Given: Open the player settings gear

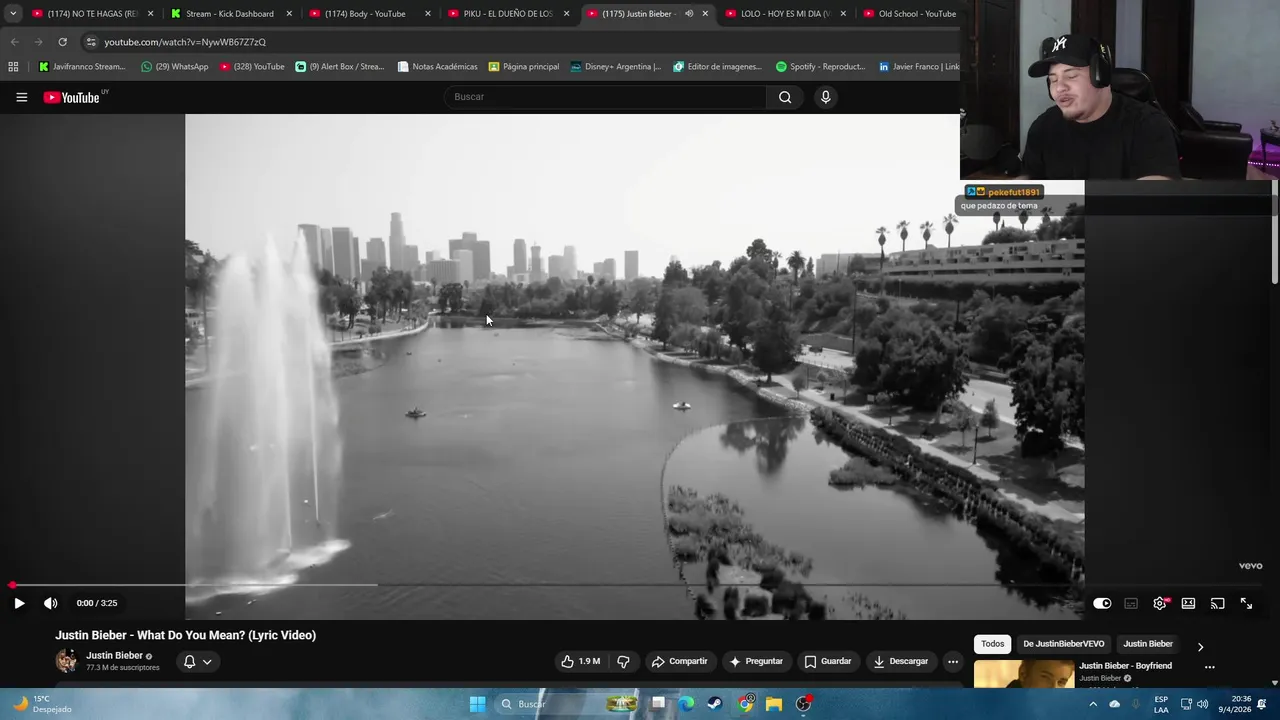Looking at the screenshot, I should click(1160, 603).
